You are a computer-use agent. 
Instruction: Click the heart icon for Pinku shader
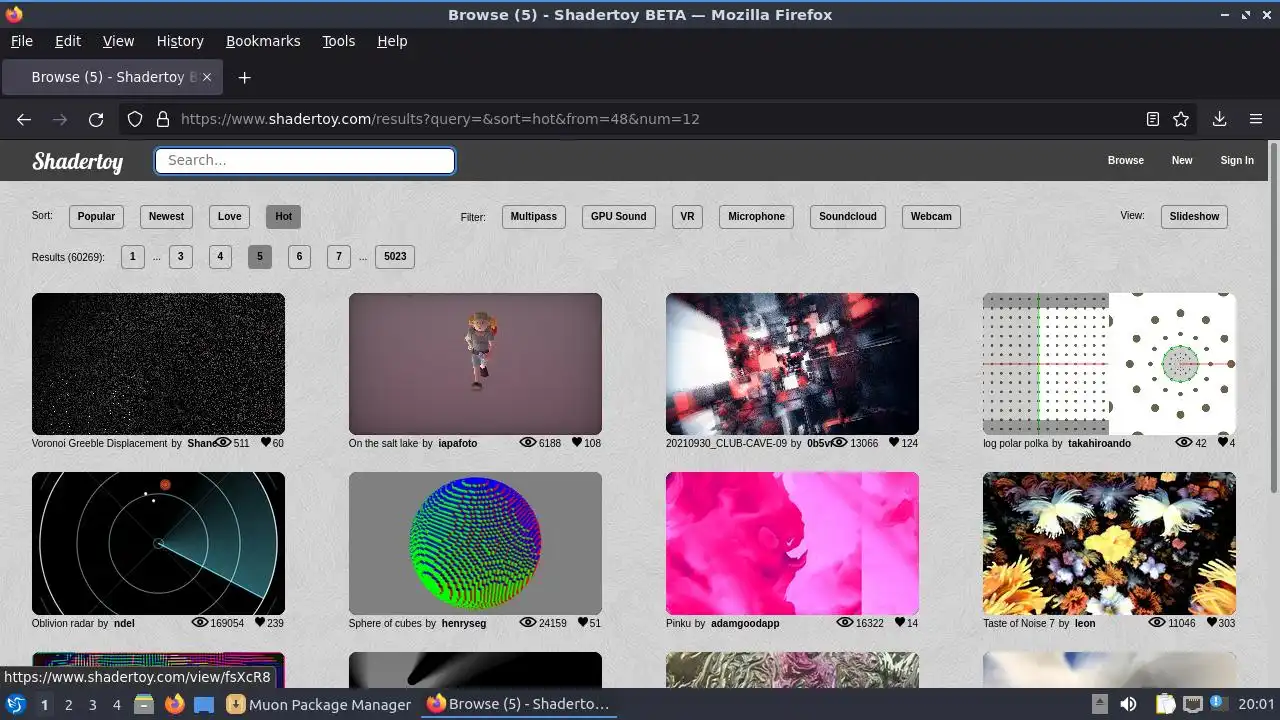tap(900, 623)
